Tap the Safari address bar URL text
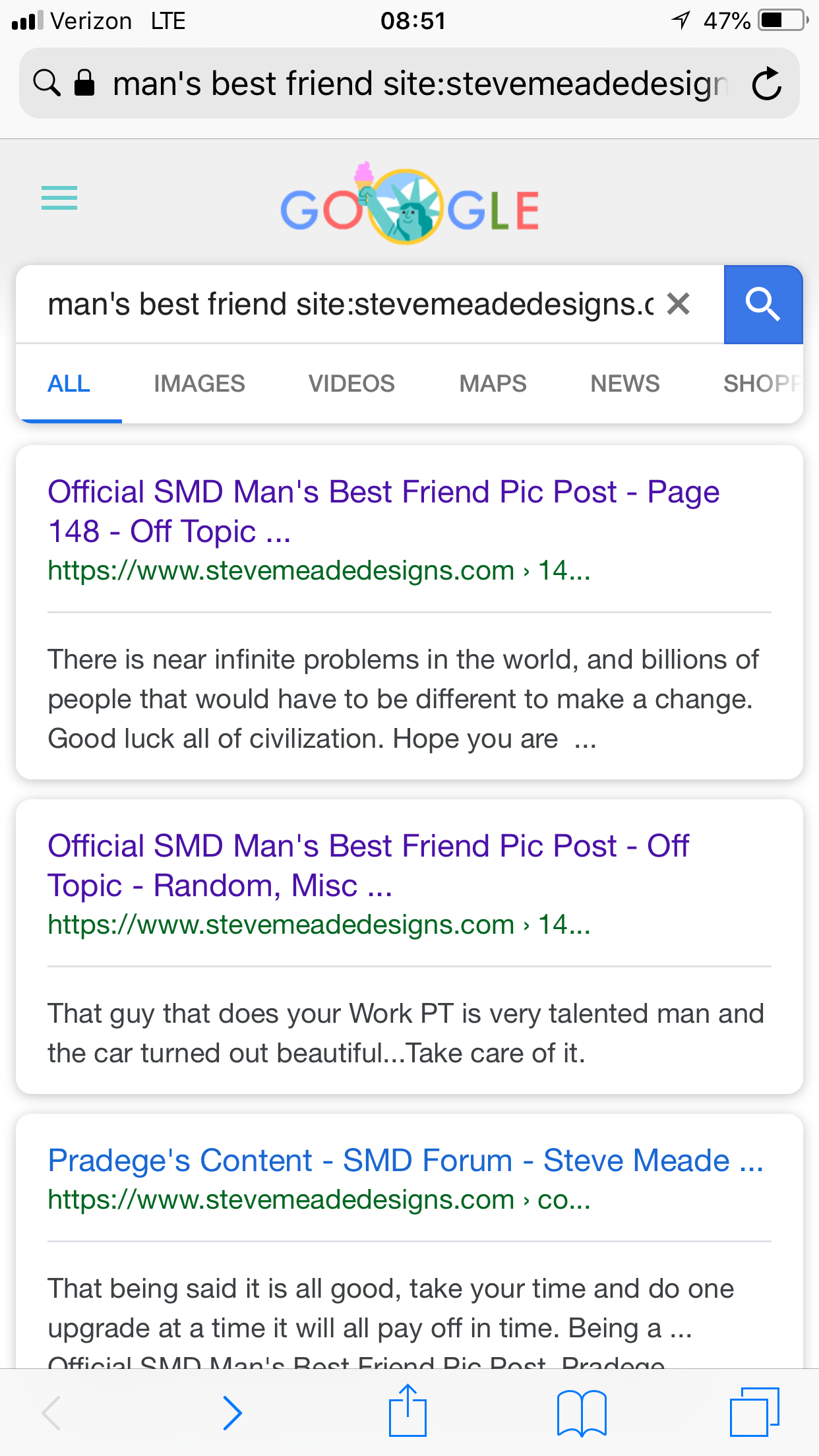This screenshot has height=1456, width=819. [420, 84]
